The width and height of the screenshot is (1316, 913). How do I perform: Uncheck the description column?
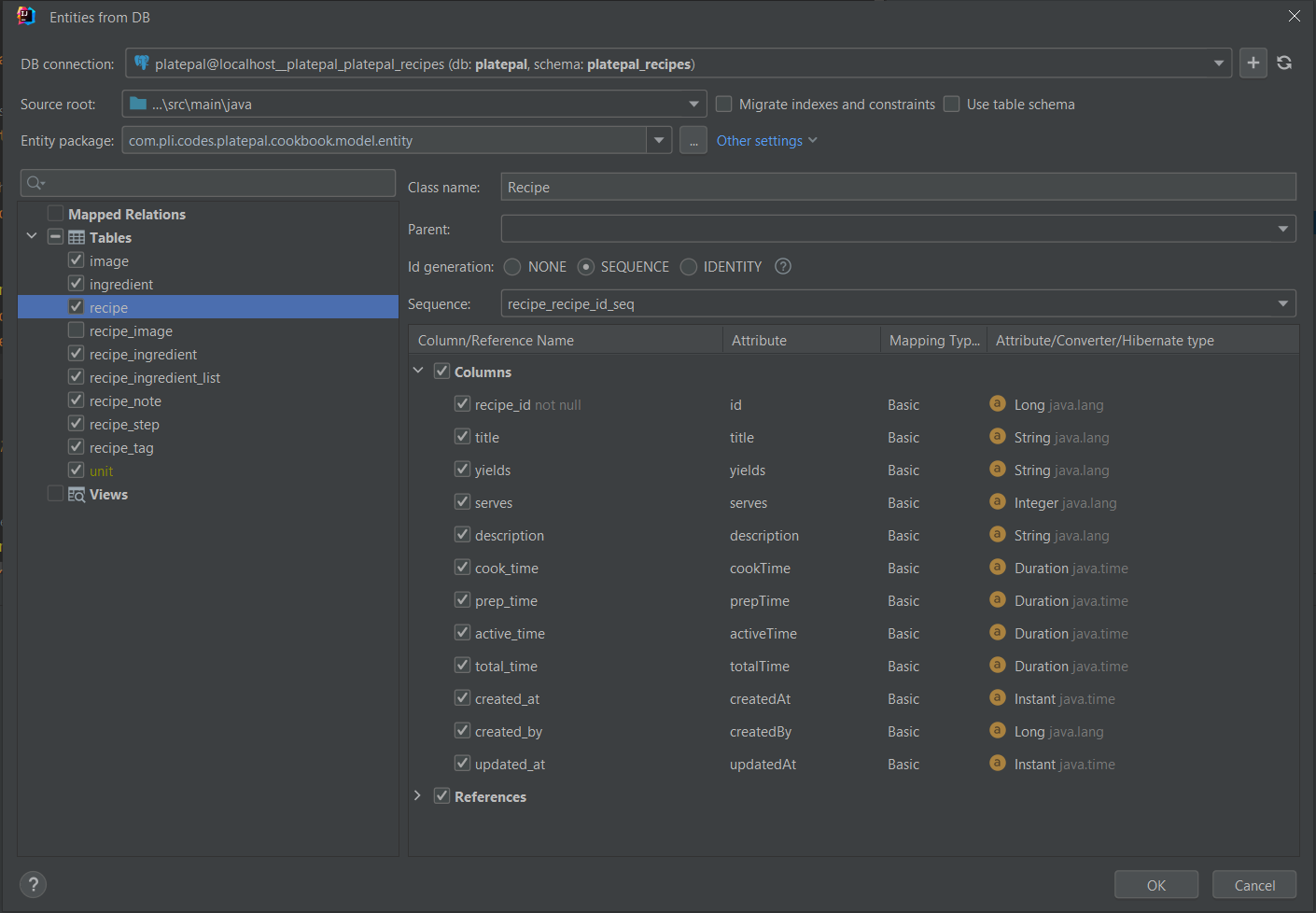(x=462, y=535)
